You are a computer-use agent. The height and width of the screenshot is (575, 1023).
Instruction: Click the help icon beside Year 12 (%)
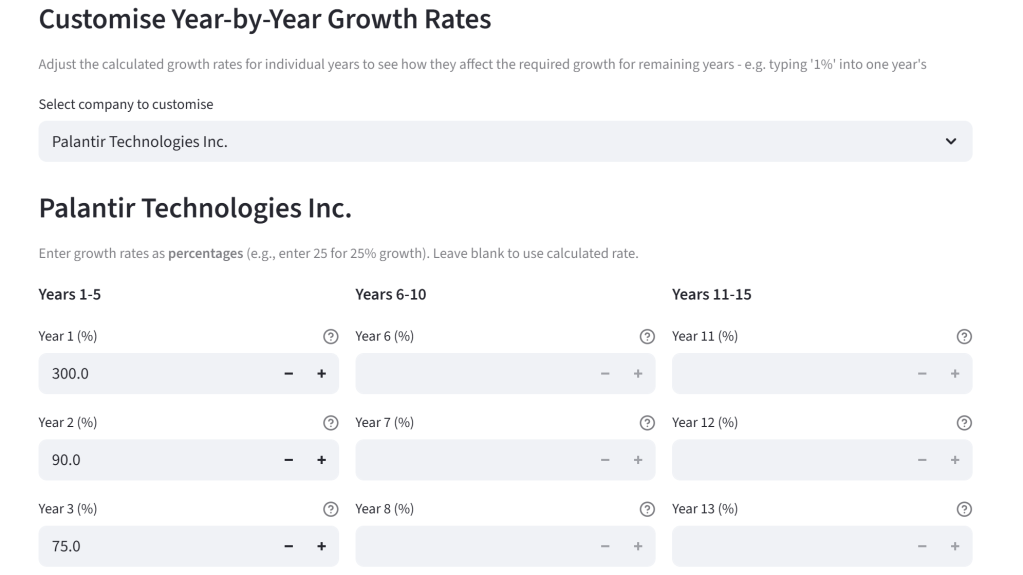pyautogui.click(x=964, y=423)
